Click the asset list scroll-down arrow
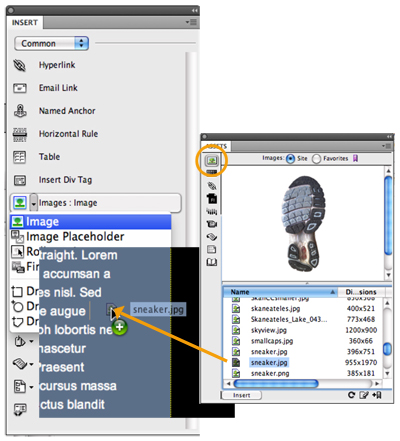Image resolution: width=400 pixels, height=441 pixels. click(387, 374)
